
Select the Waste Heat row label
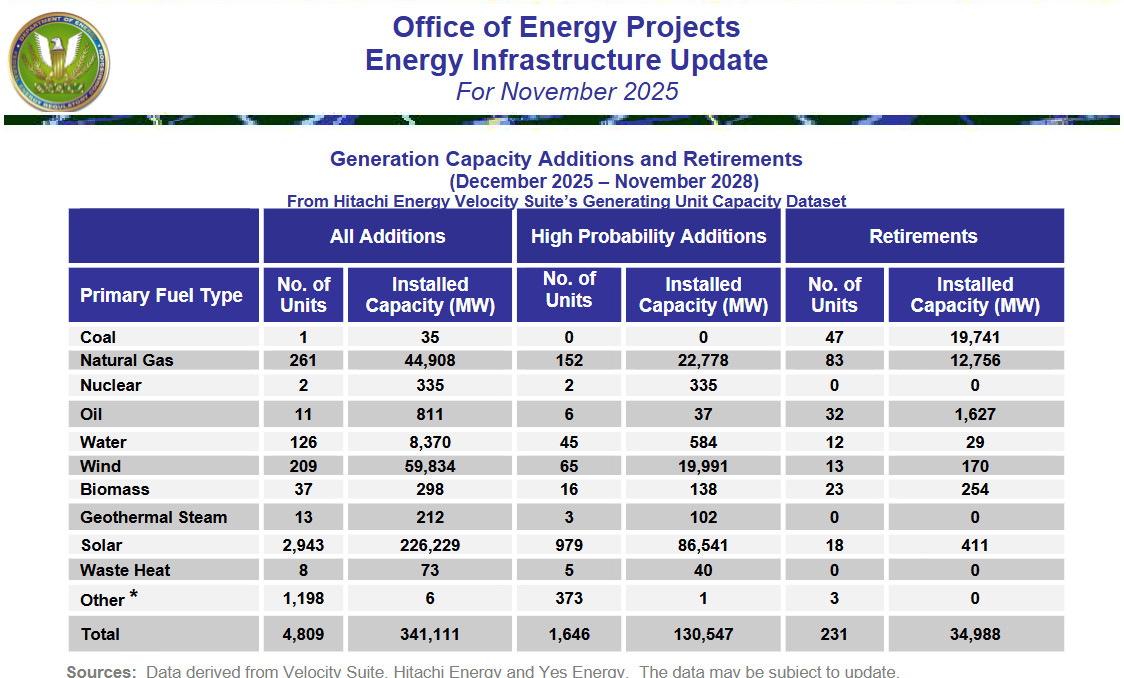[125, 570]
